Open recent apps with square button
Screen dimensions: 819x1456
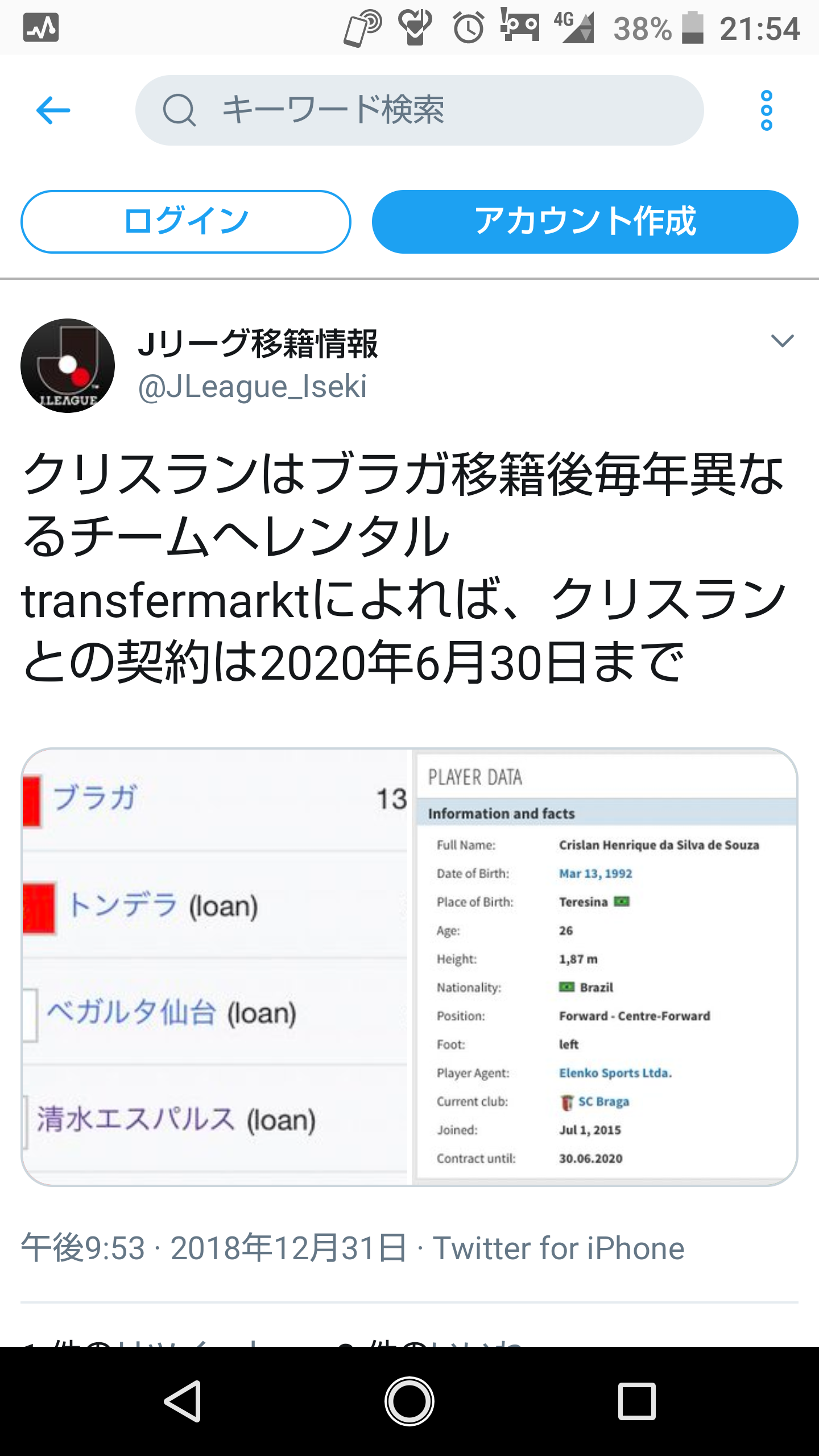click(x=636, y=1402)
